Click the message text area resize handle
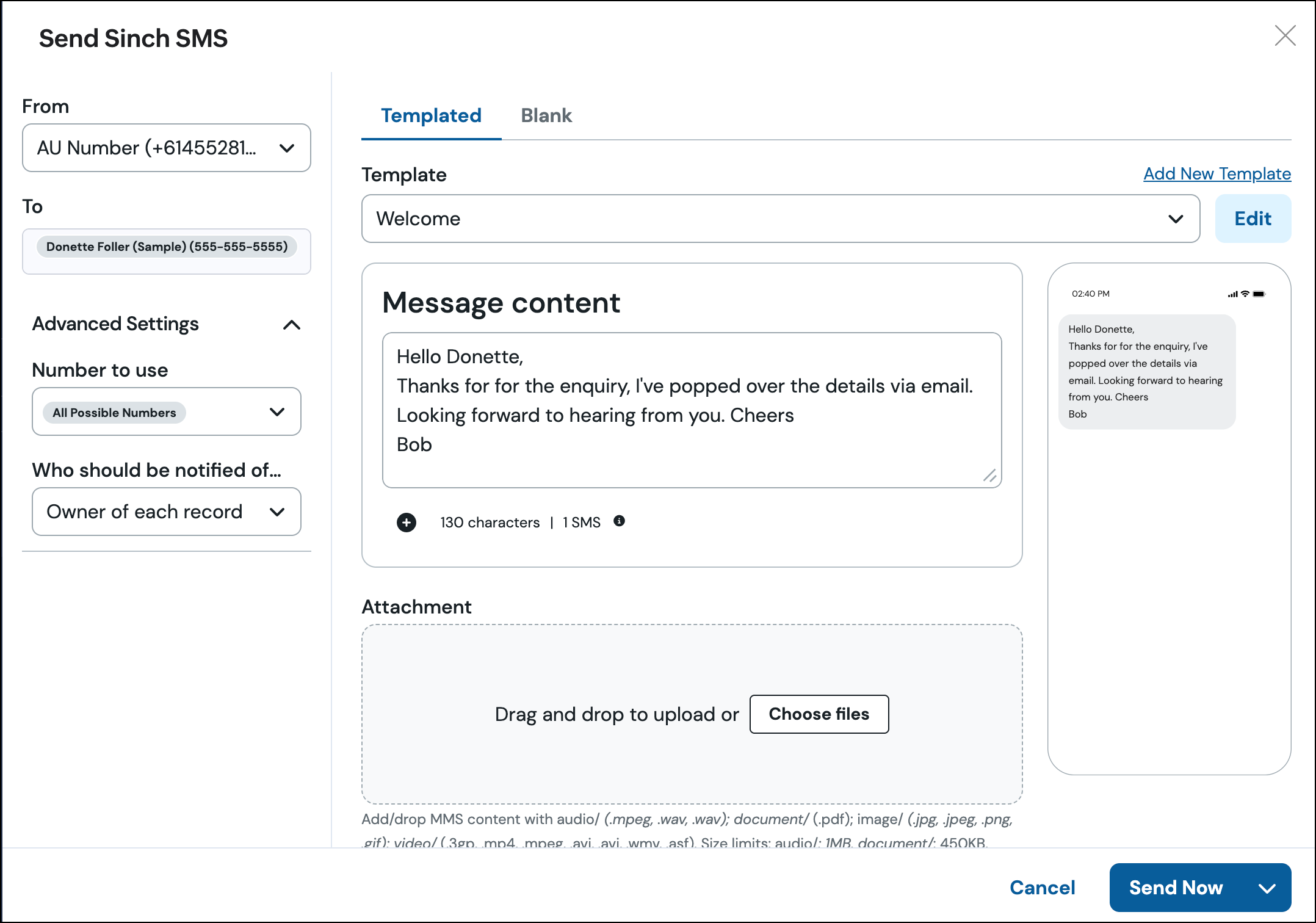The height and width of the screenshot is (923, 1316). (x=989, y=476)
